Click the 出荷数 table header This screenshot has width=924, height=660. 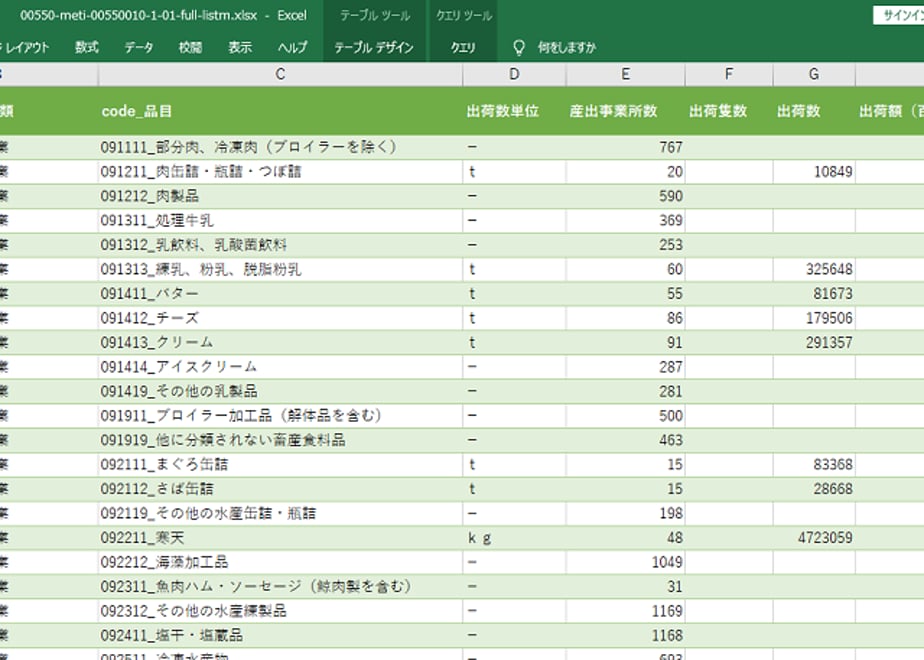pyautogui.click(x=814, y=111)
